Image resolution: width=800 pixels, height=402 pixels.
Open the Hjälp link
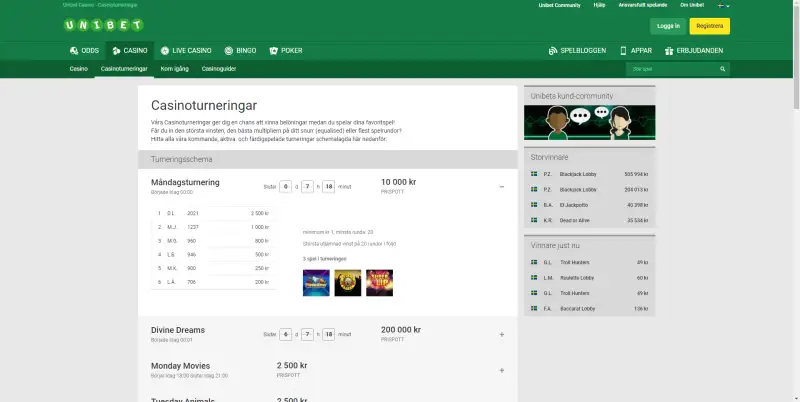click(599, 5)
